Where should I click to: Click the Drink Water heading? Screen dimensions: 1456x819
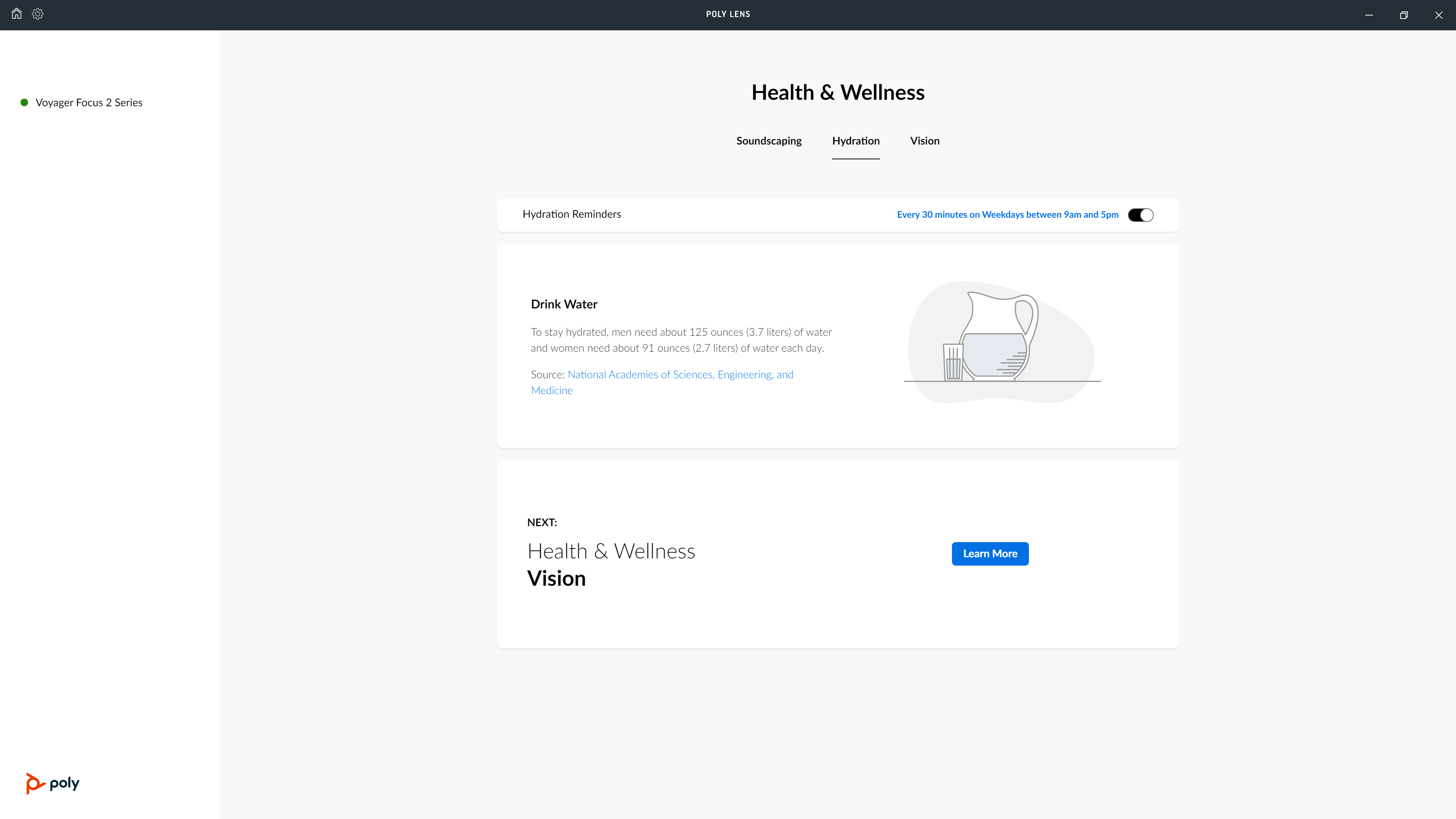564,304
